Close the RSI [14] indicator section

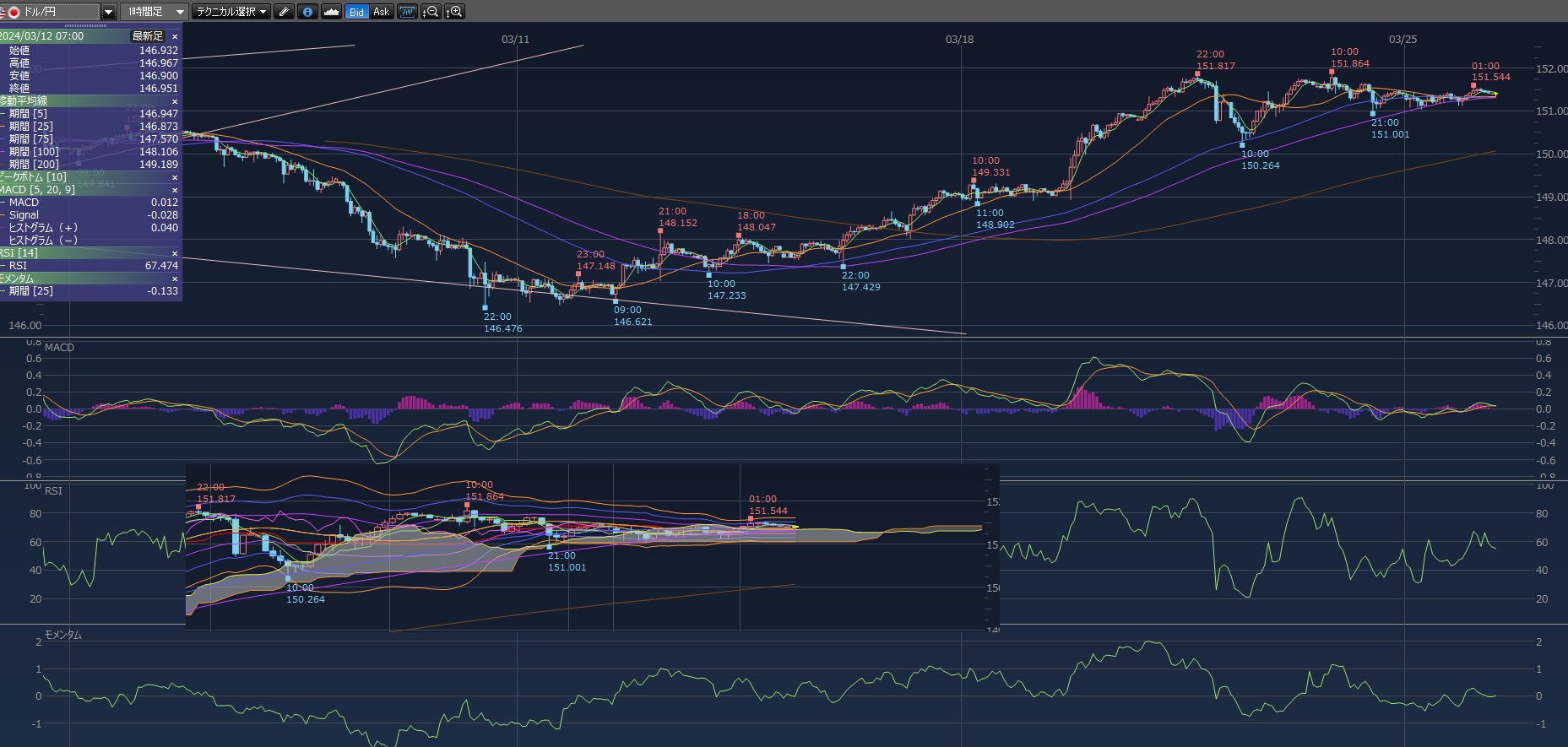coord(175,253)
